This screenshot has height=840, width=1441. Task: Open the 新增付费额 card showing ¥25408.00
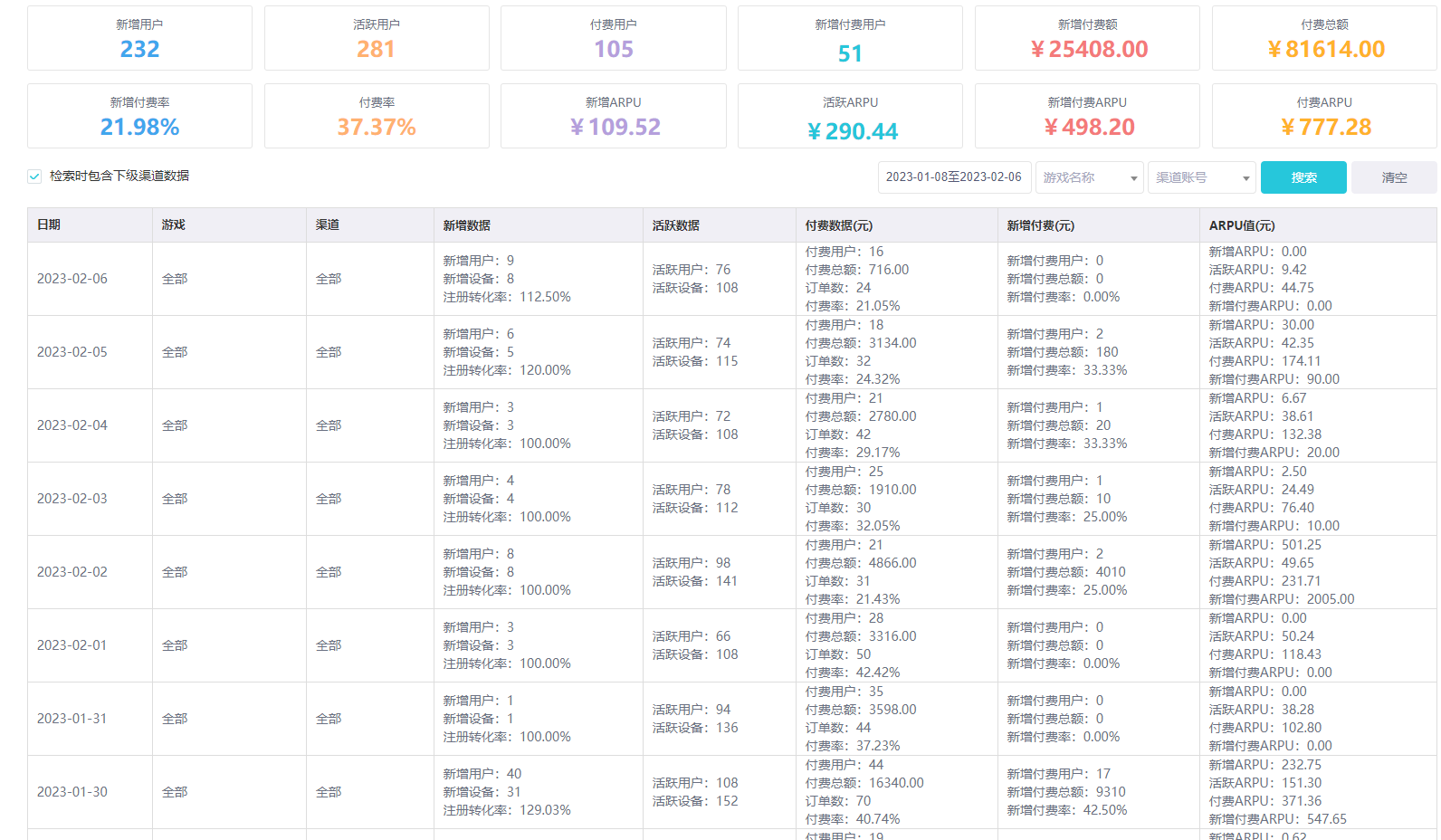click(1087, 38)
